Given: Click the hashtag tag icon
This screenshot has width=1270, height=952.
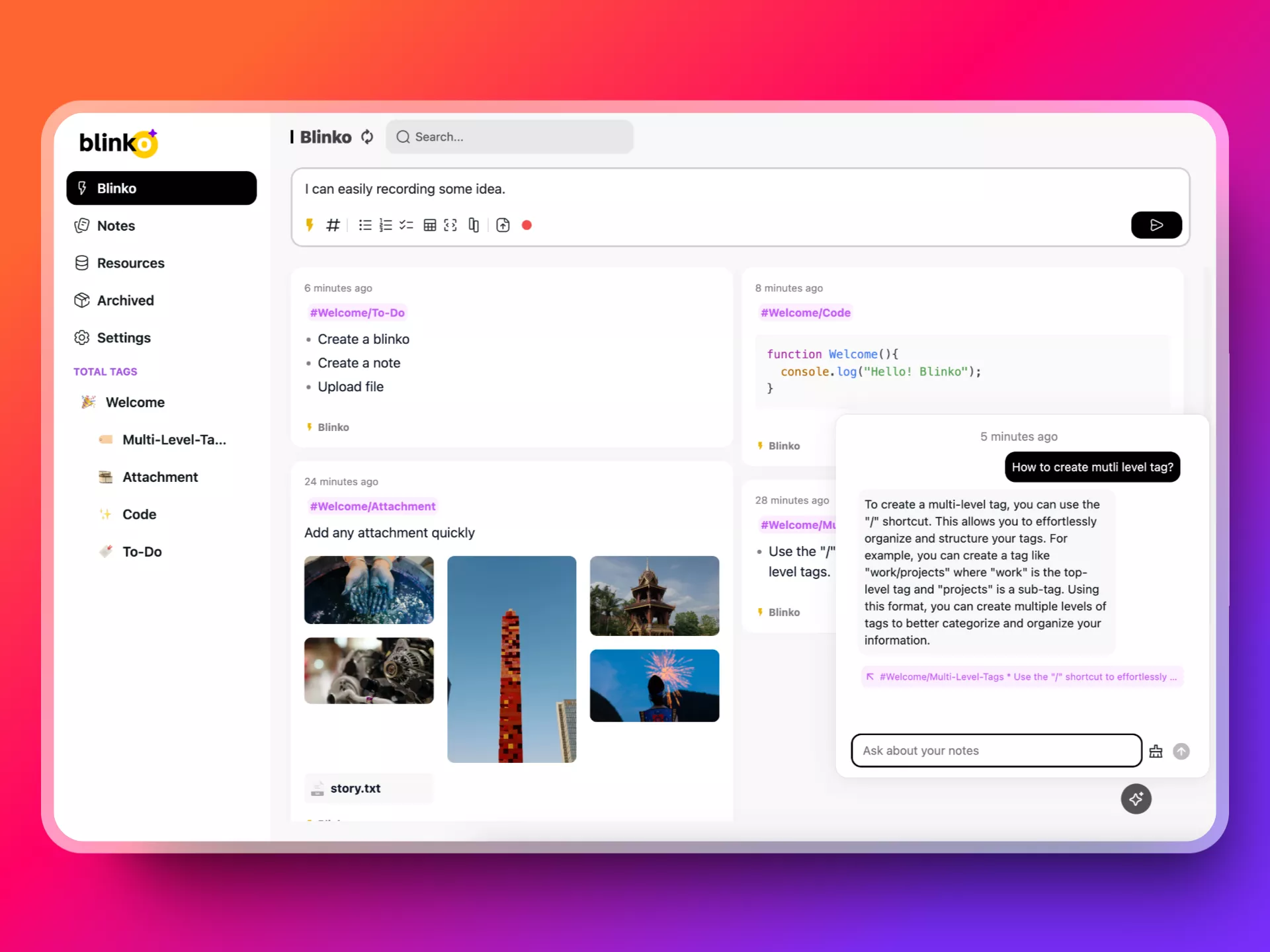Looking at the screenshot, I should point(335,225).
